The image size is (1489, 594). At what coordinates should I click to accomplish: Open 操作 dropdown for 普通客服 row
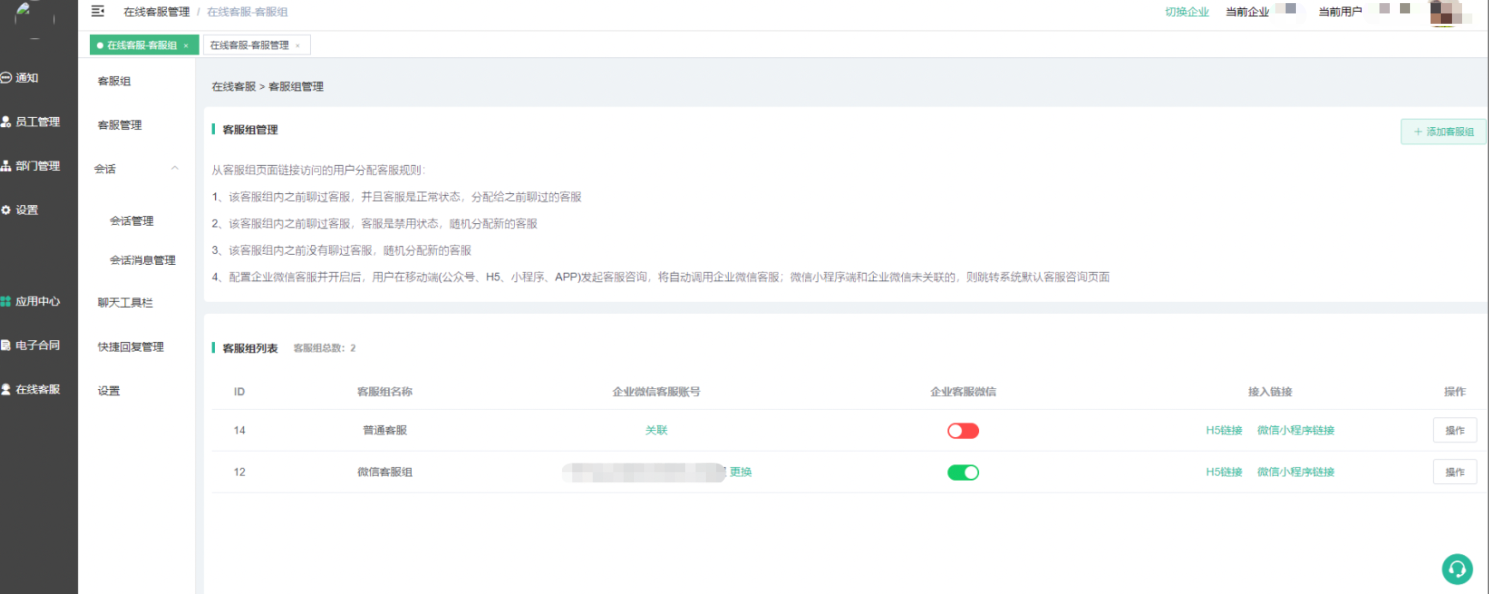click(x=1454, y=431)
